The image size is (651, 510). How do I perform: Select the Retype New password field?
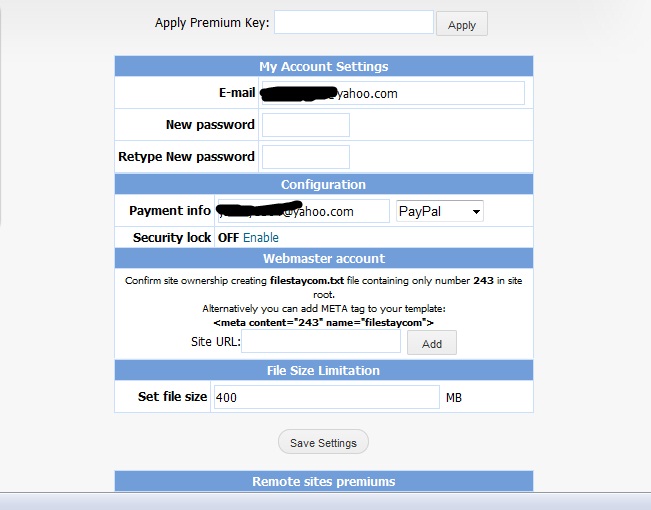point(305,157)
